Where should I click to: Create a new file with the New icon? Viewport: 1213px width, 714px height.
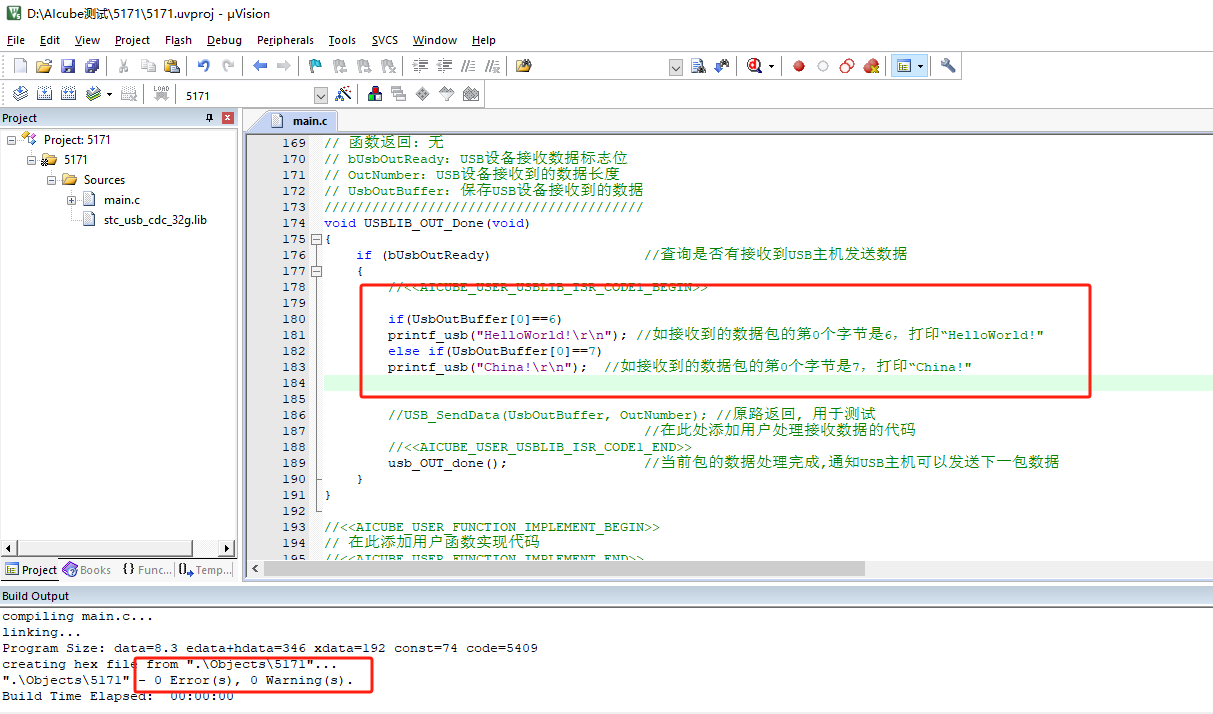point(20,66)
